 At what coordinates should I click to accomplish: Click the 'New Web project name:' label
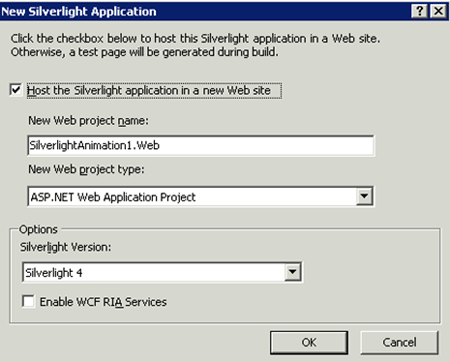pyautogui.click(x=88, y=121)
